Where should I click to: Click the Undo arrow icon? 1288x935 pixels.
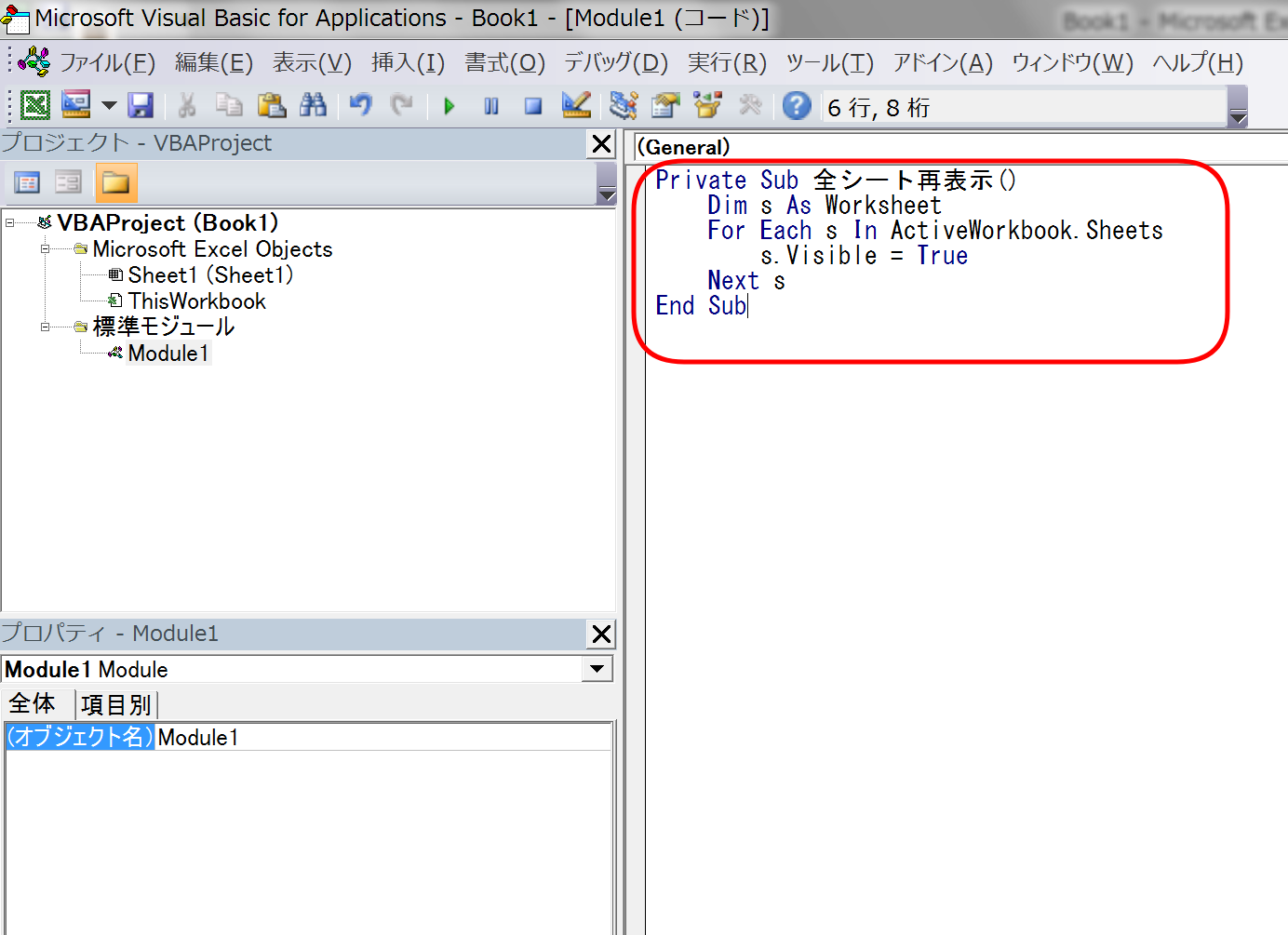(360, 106)
